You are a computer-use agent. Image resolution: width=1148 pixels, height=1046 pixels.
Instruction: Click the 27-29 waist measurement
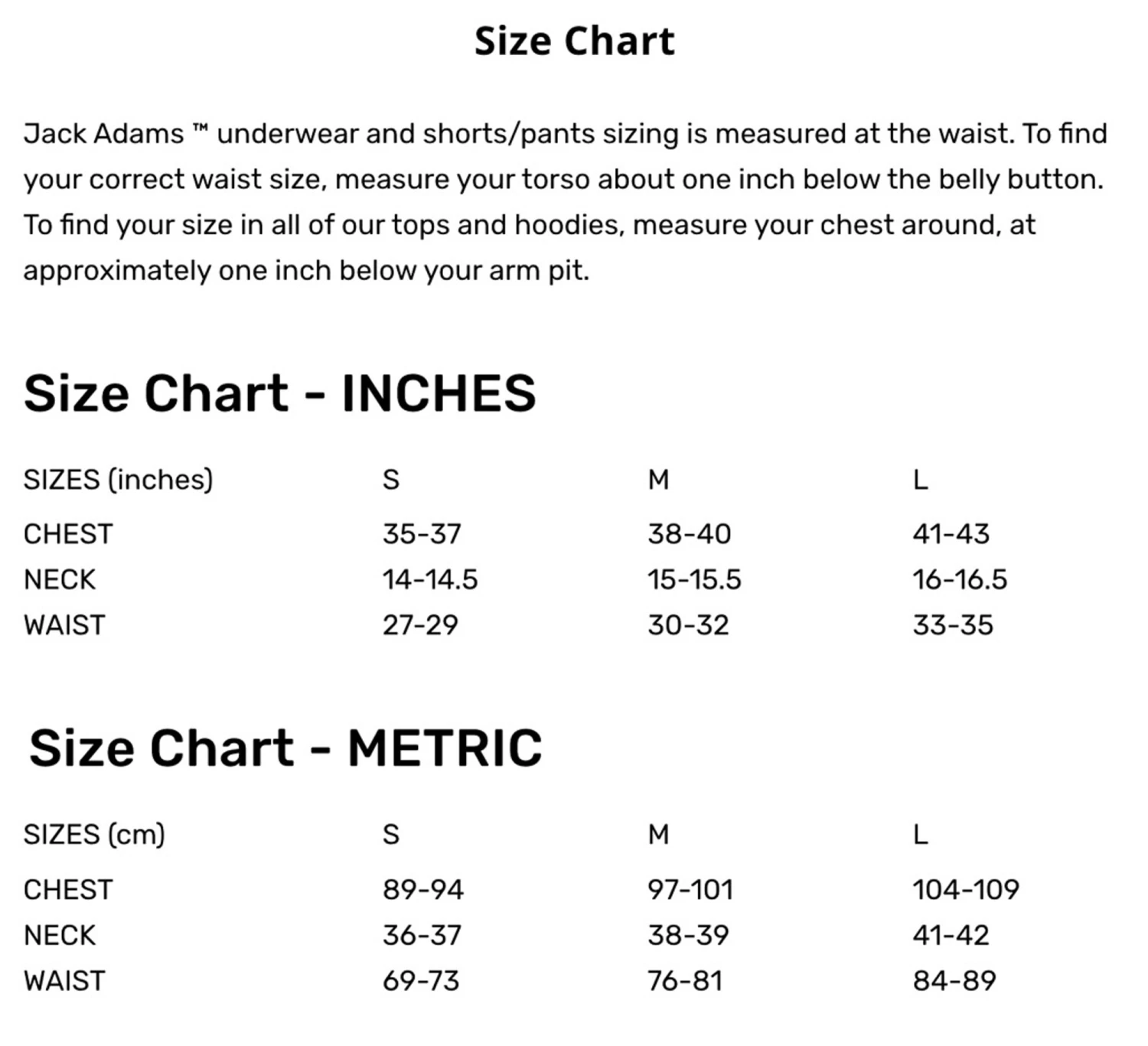[x=420, y=625]
